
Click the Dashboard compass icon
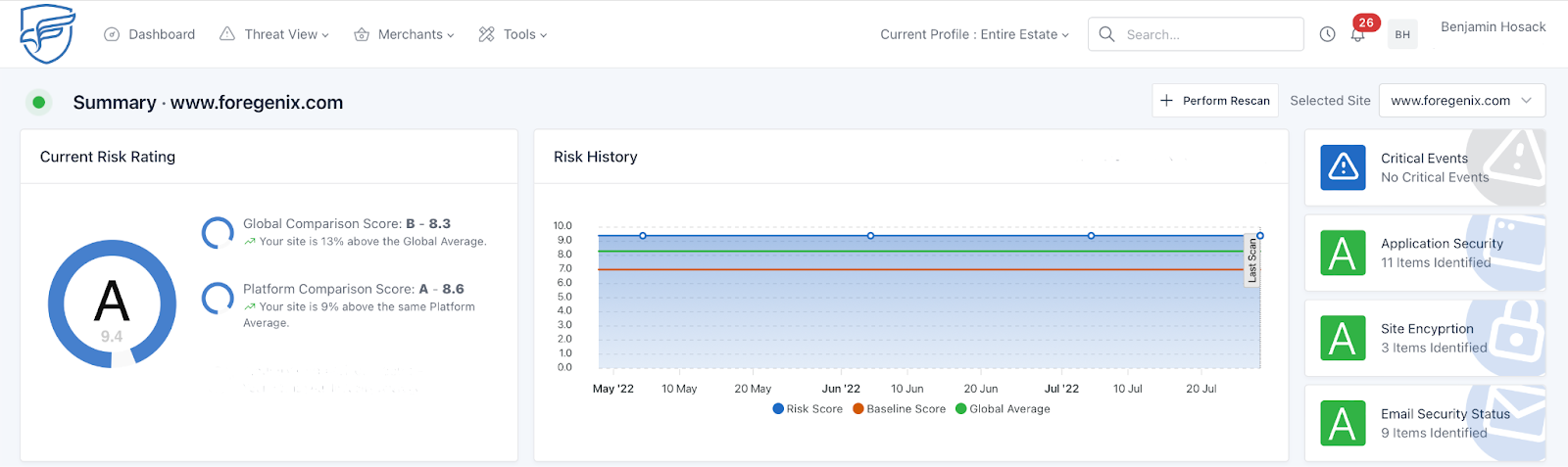[112, 34]
